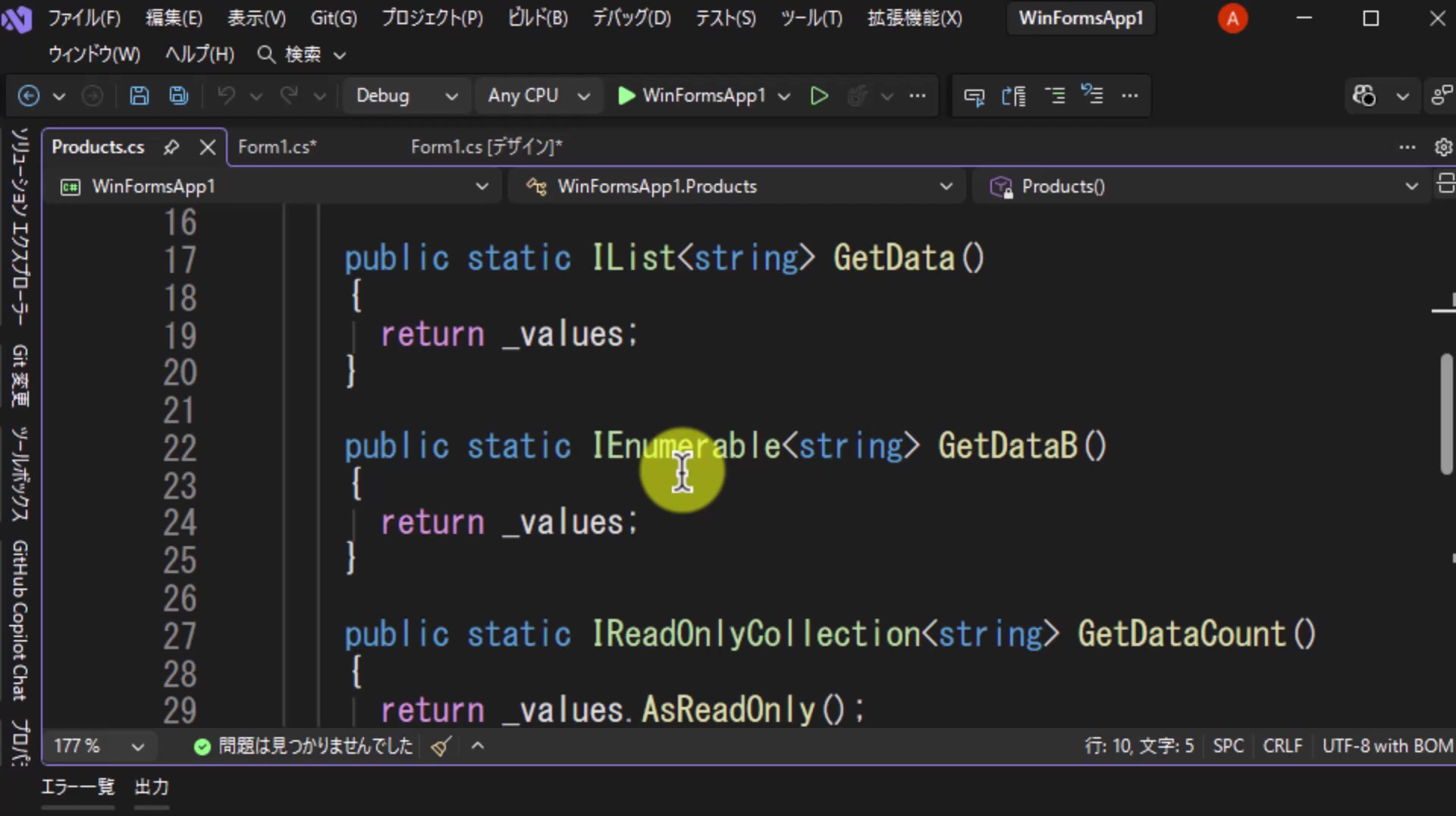Open the ソリューション エクスプローラー side tab

[x=20, y=228]
